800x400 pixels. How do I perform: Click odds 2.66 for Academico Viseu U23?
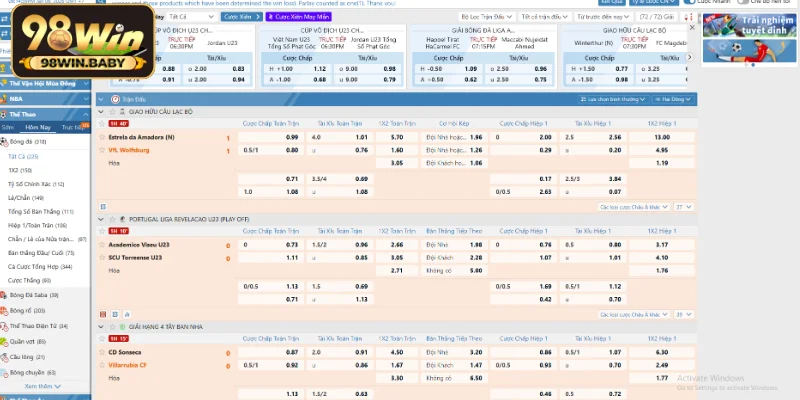[397, 245]
